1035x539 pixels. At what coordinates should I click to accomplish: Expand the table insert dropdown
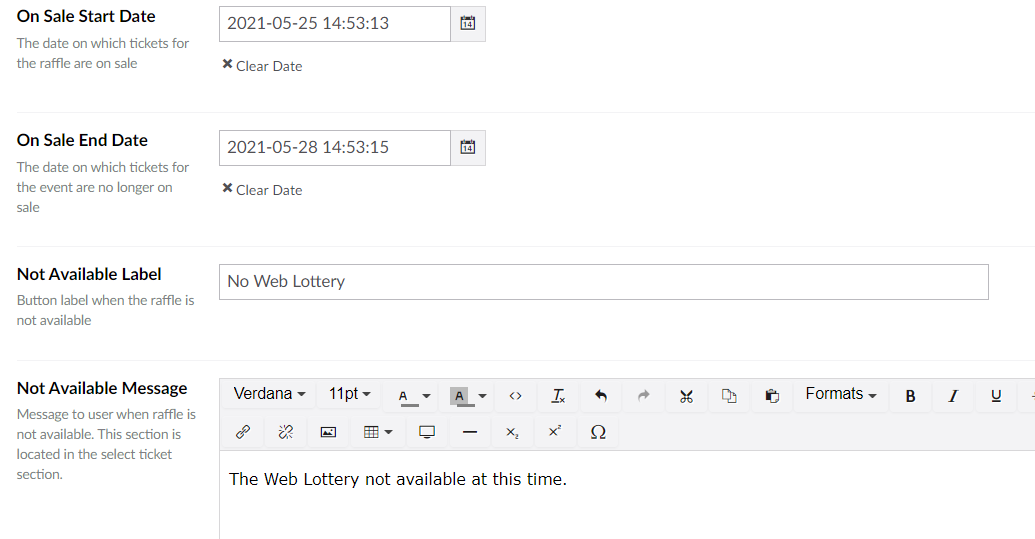click(x=377, y=432)
